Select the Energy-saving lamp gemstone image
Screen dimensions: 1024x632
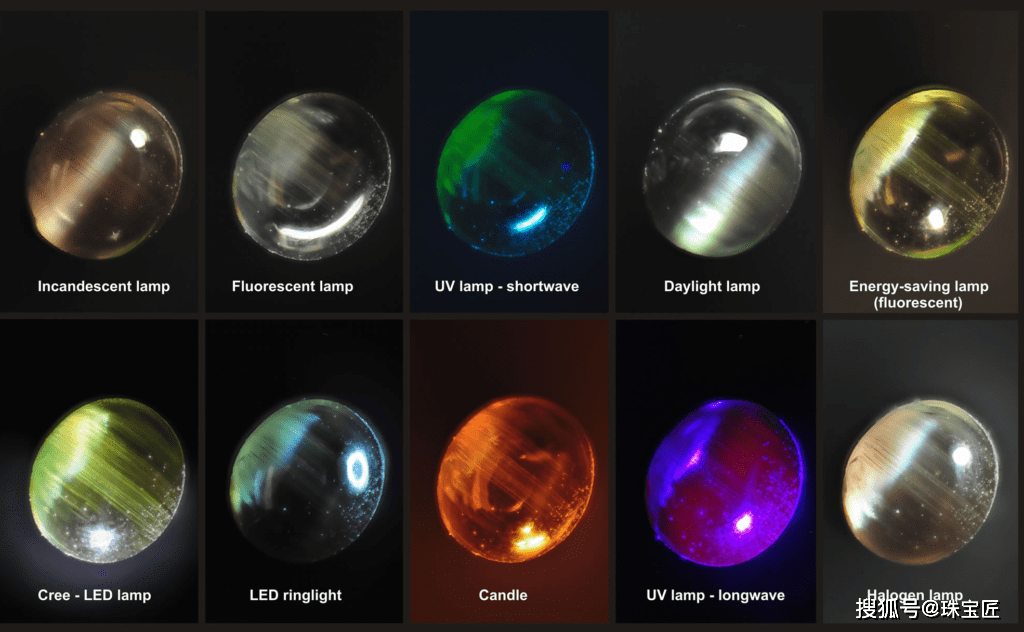(x=929, y=172)
